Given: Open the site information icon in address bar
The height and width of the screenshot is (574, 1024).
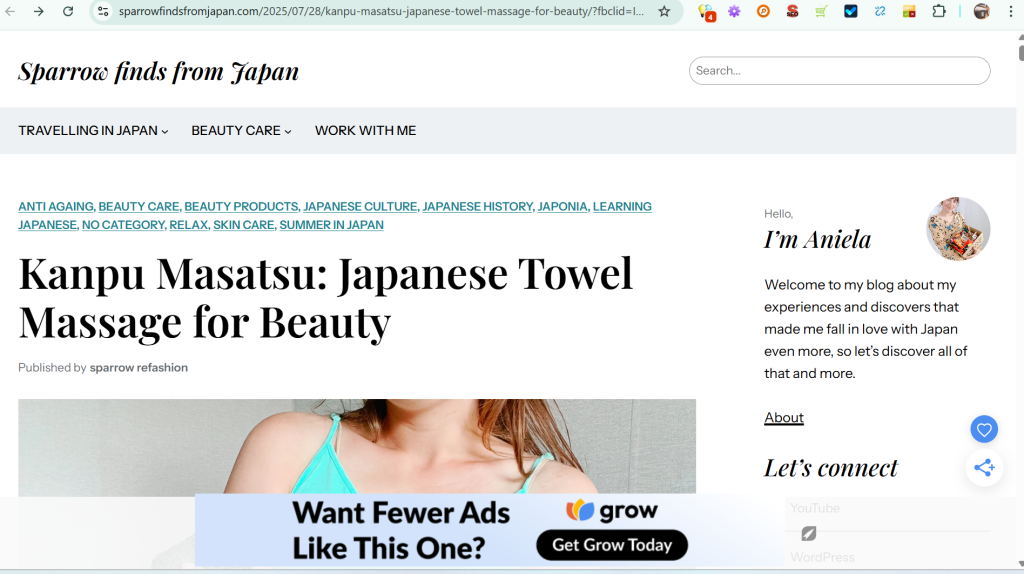Looking at the screenshot, I should click(x=103, y=11).
